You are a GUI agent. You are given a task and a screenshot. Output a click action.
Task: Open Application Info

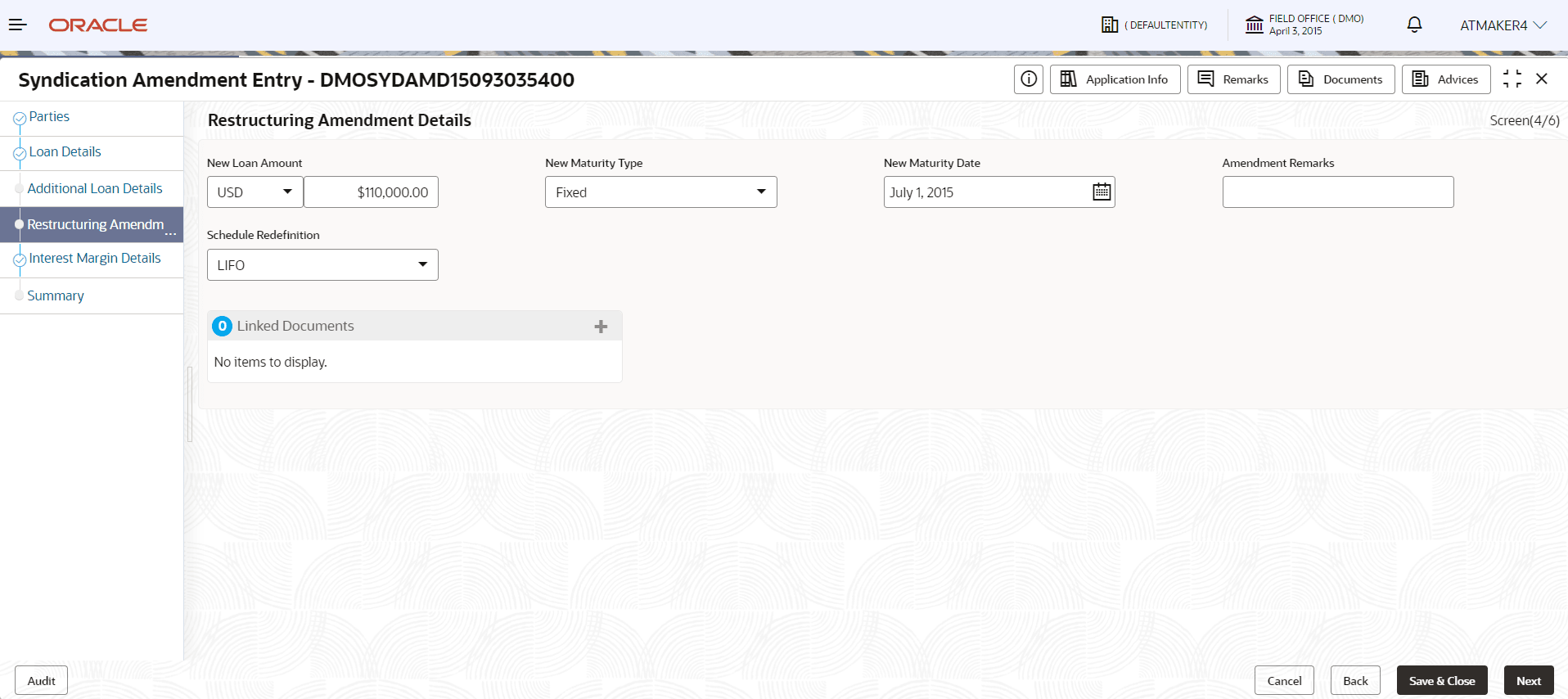(x=1115, y=79)
